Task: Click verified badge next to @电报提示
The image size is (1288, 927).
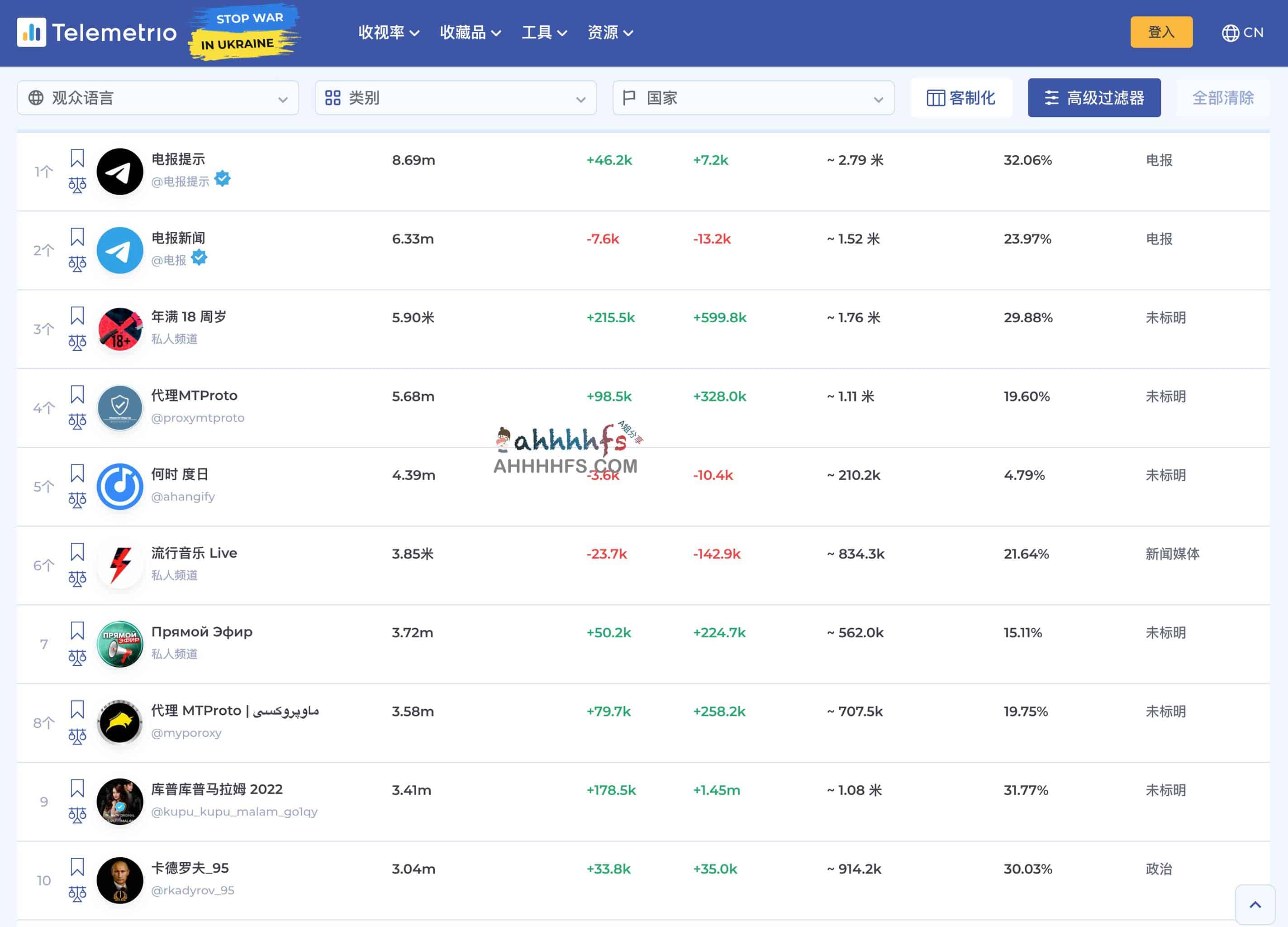Action: pyautogui.click(x=223, y=179)
